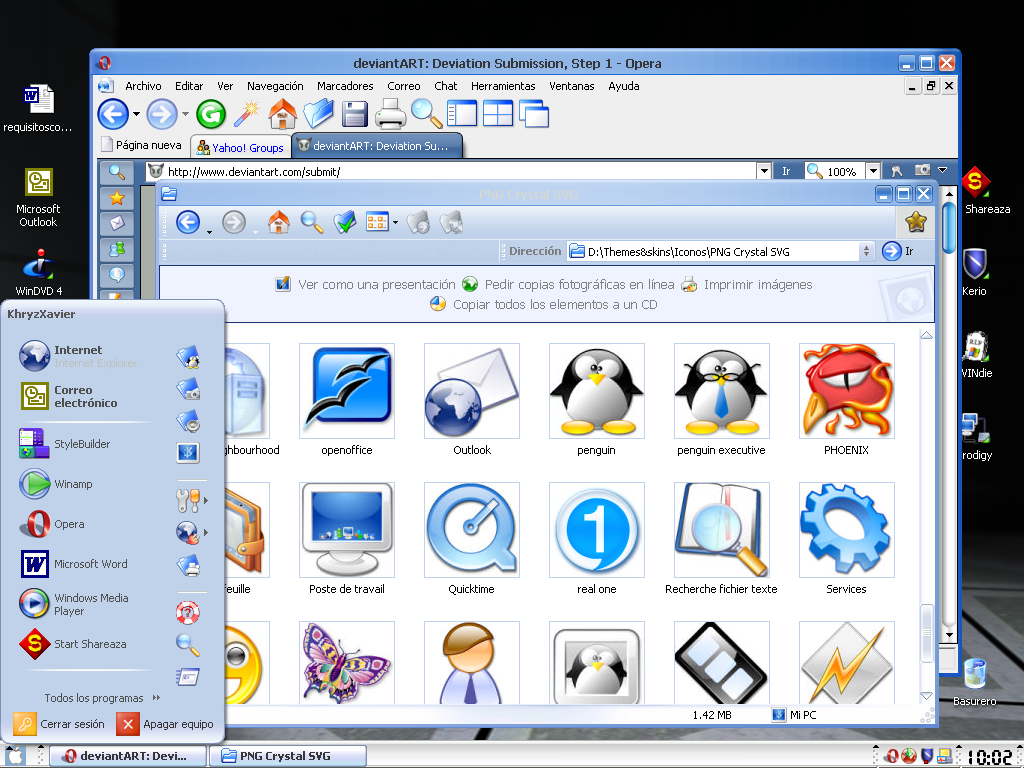Click the Ir button next to Opera's address bar
Image resolution: width=1024 pixels, height=768 pixels.
786,171
